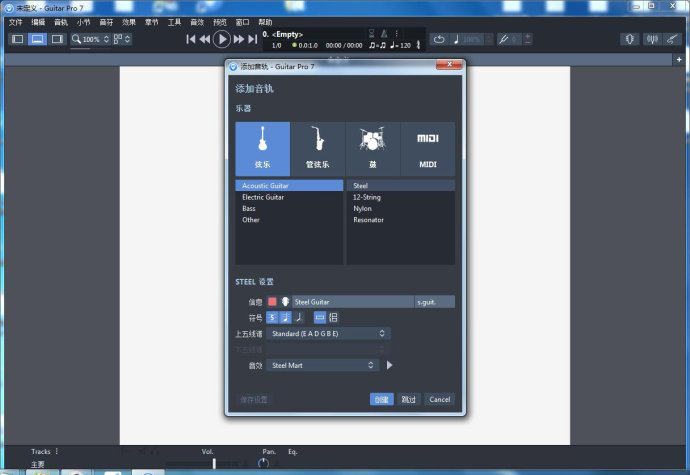Click the guitar headstock track icon
The height and width of the screenshot is (475, 690).
285,302
